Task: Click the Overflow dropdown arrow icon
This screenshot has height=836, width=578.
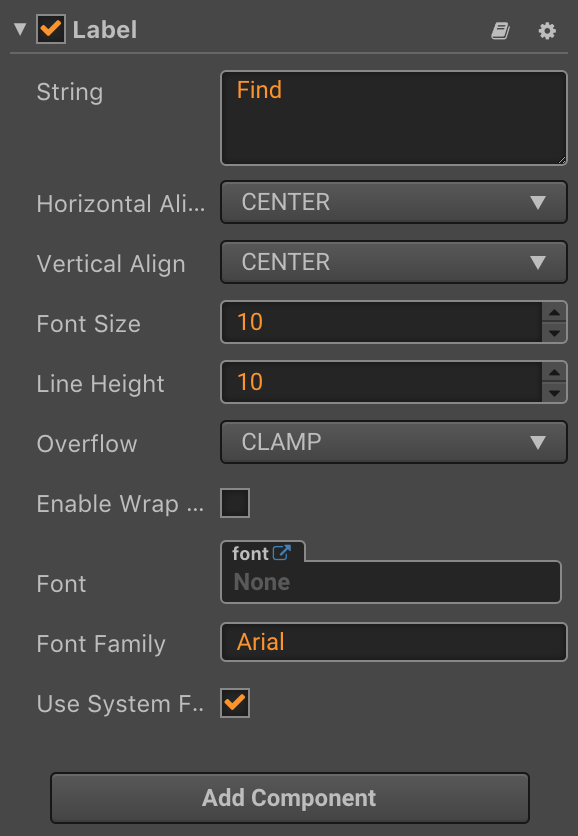Action: 538,442
